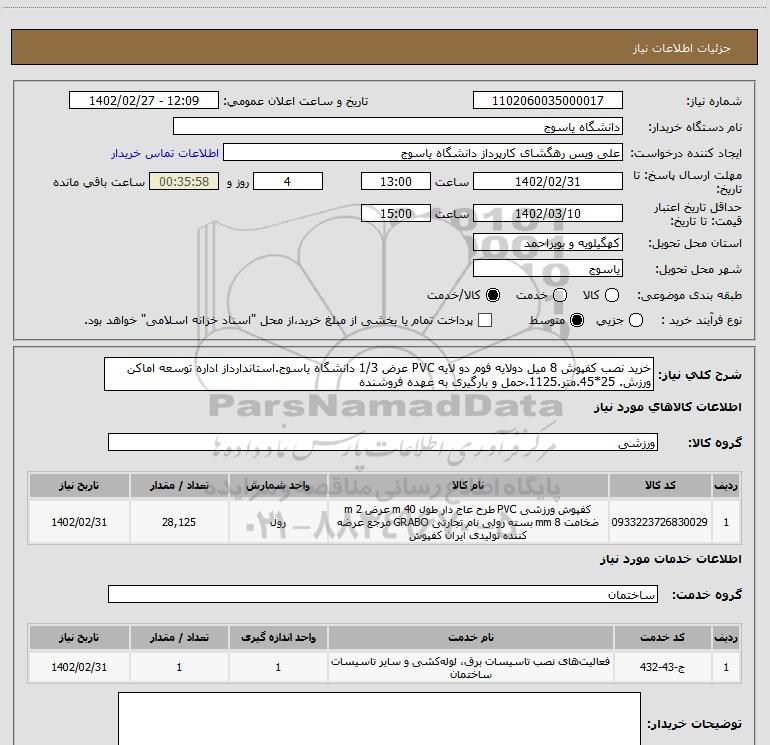The height and width of the screenshot is (745, 770).
Task: Click the delivery city field یاسوج
Action: point(548,268)
